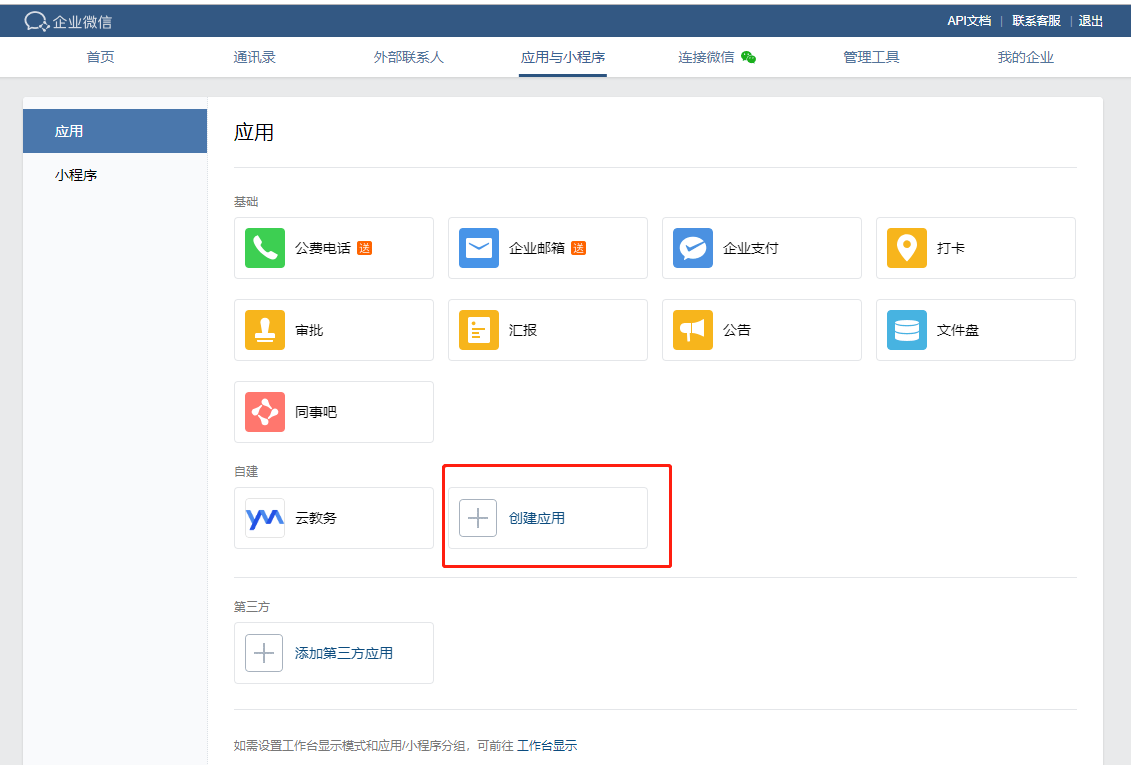Select the 应用与小程序 tab

click(x=563, y=57)
